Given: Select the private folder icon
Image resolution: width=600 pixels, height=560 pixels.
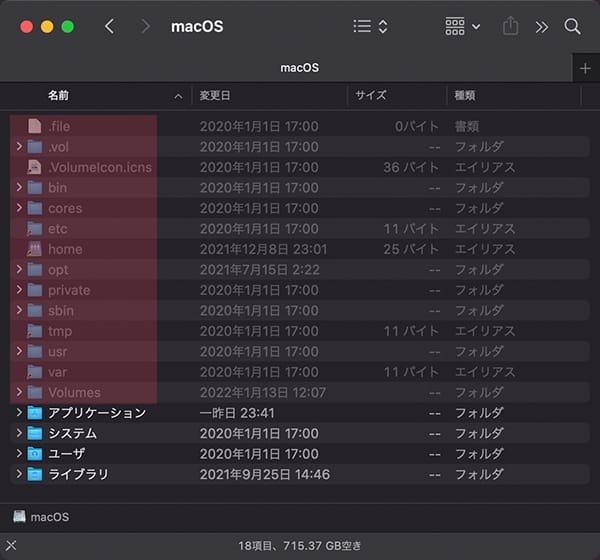Looking at the screenshot, I should coord(34,290).
